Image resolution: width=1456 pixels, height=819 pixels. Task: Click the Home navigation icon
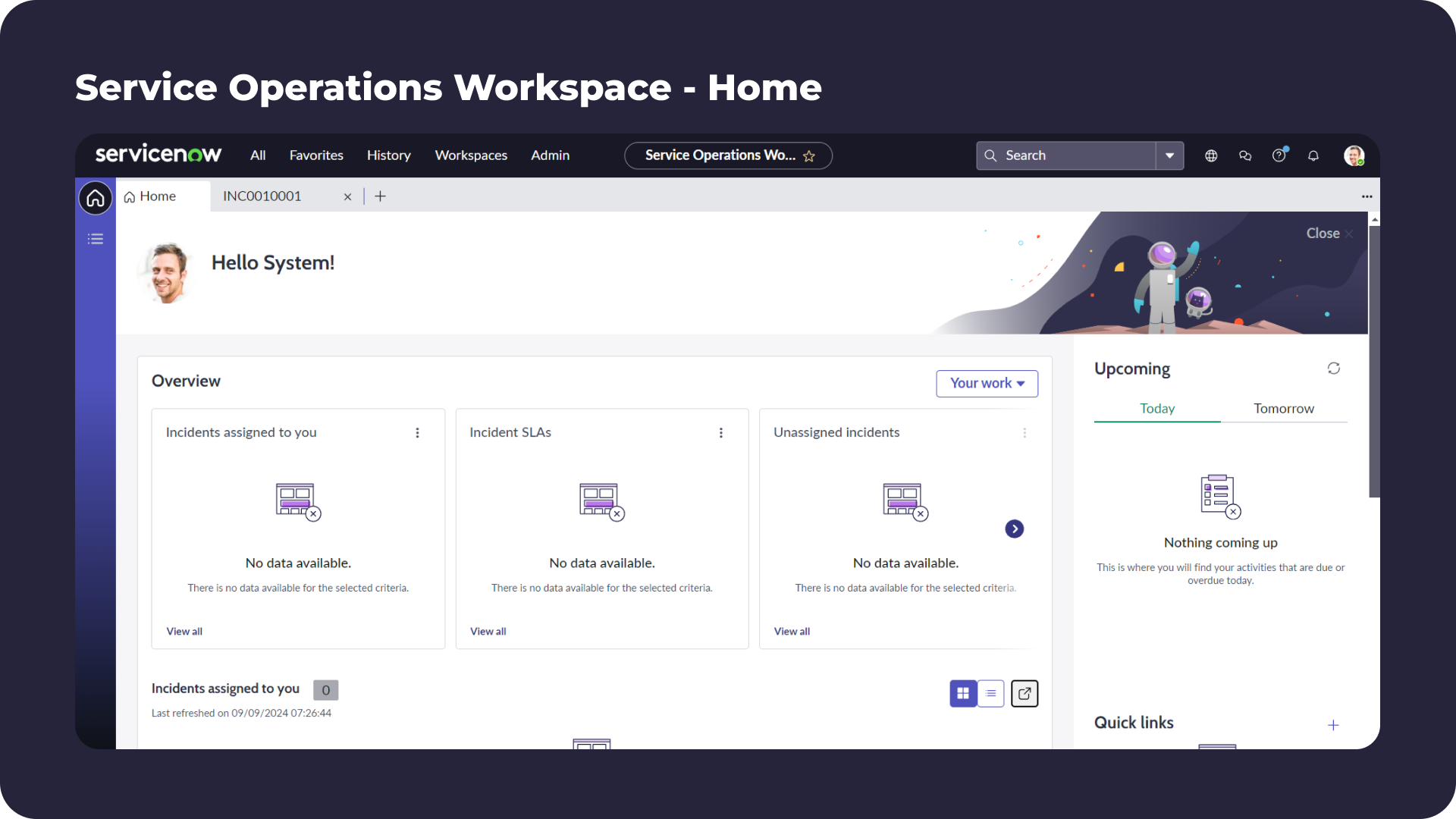click(x=96, y=197)
